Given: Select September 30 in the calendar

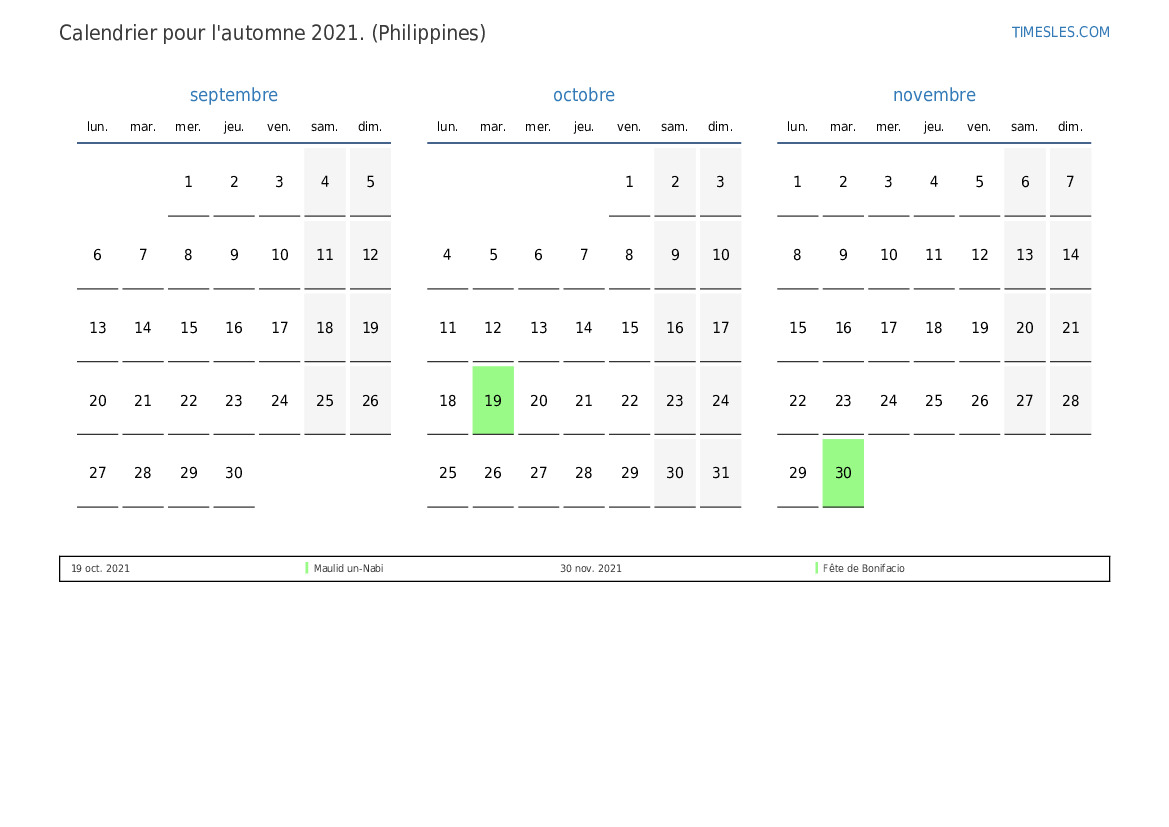Looking at the screenshot, I should point(234,473).
